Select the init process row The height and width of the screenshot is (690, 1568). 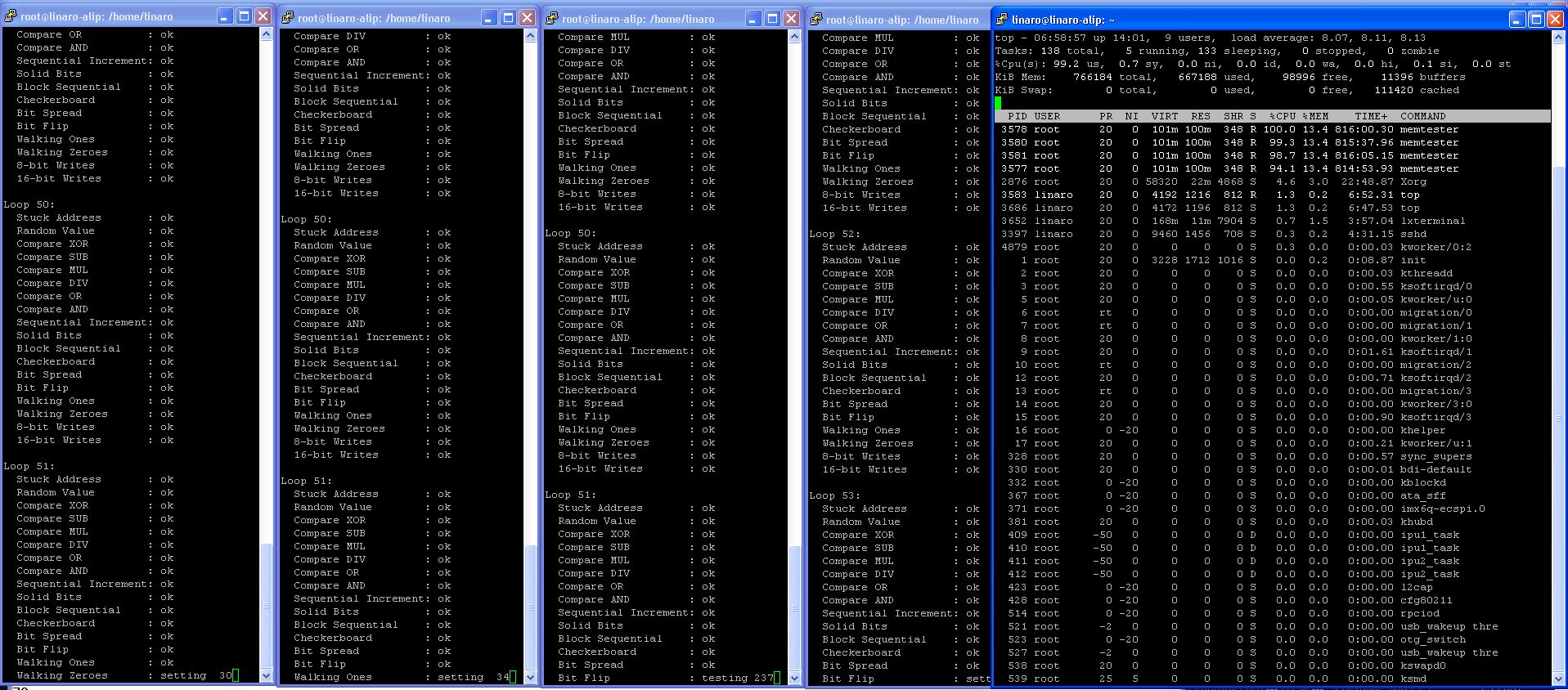[x=1272, y=260]
